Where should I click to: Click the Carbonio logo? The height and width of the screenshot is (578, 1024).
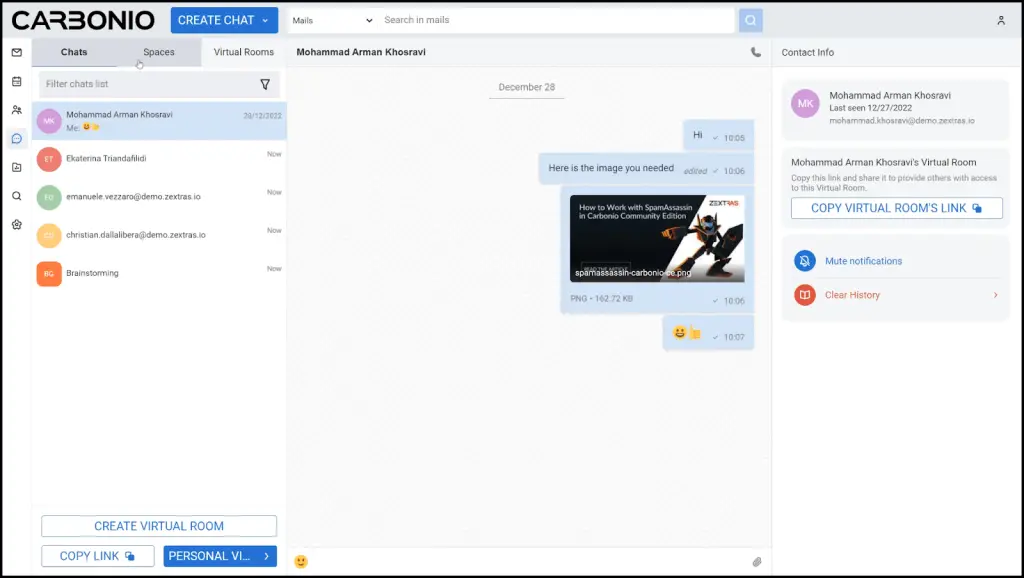(x=83, y=20)
